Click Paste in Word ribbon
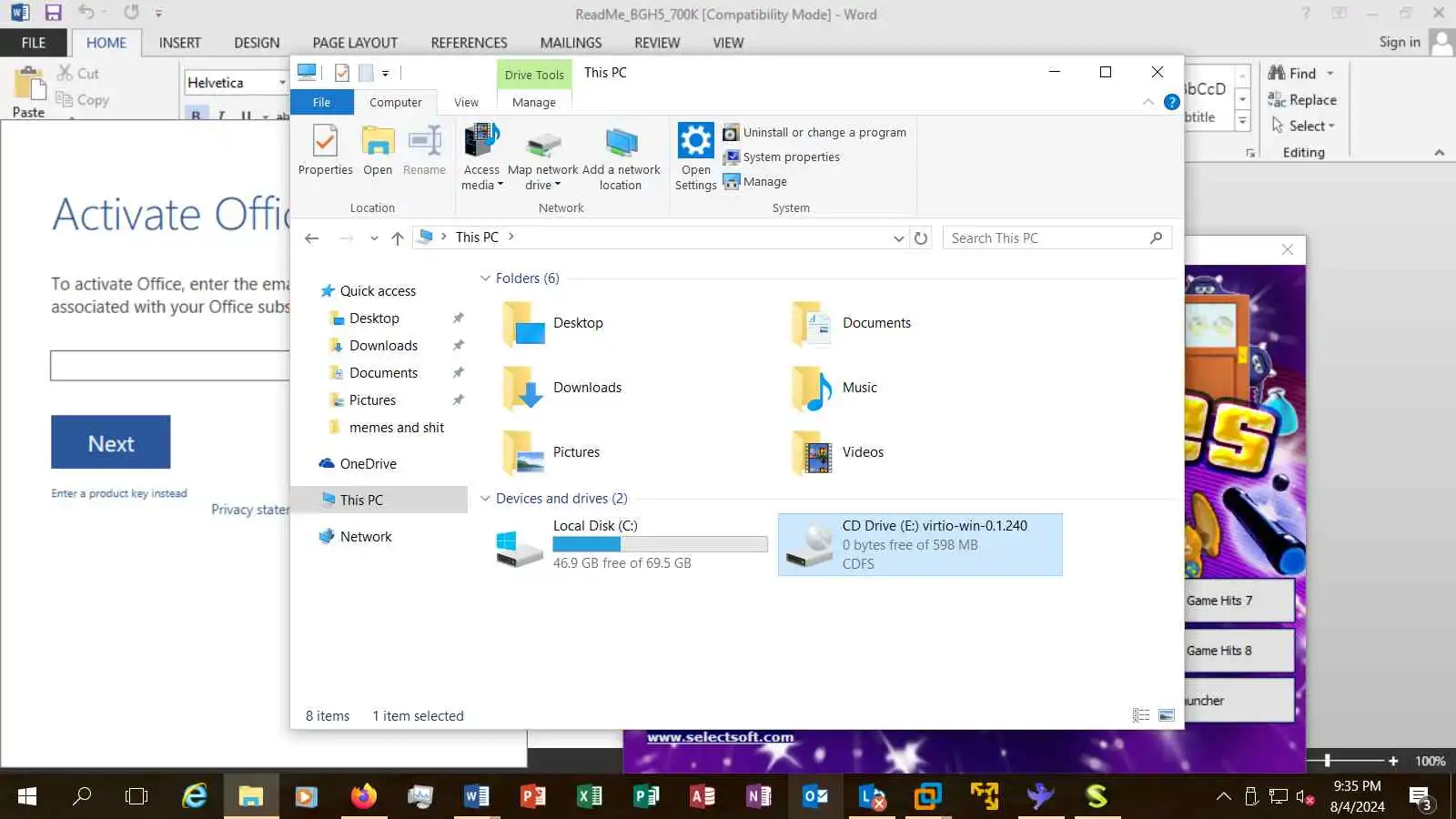Viewport: 1456px width, 819px height. coord(28,92)
